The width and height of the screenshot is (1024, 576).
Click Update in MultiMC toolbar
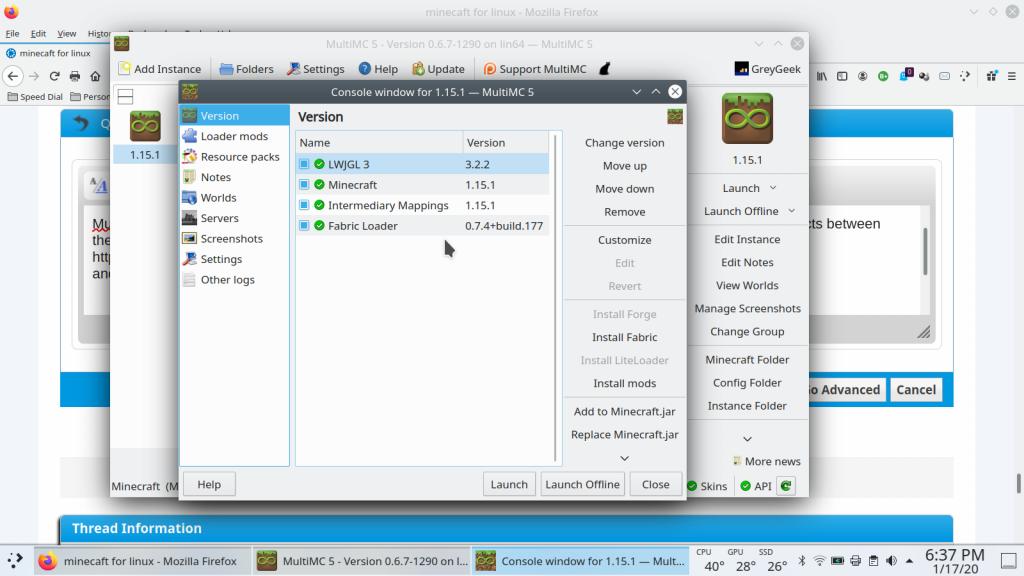tap(438, 69)
